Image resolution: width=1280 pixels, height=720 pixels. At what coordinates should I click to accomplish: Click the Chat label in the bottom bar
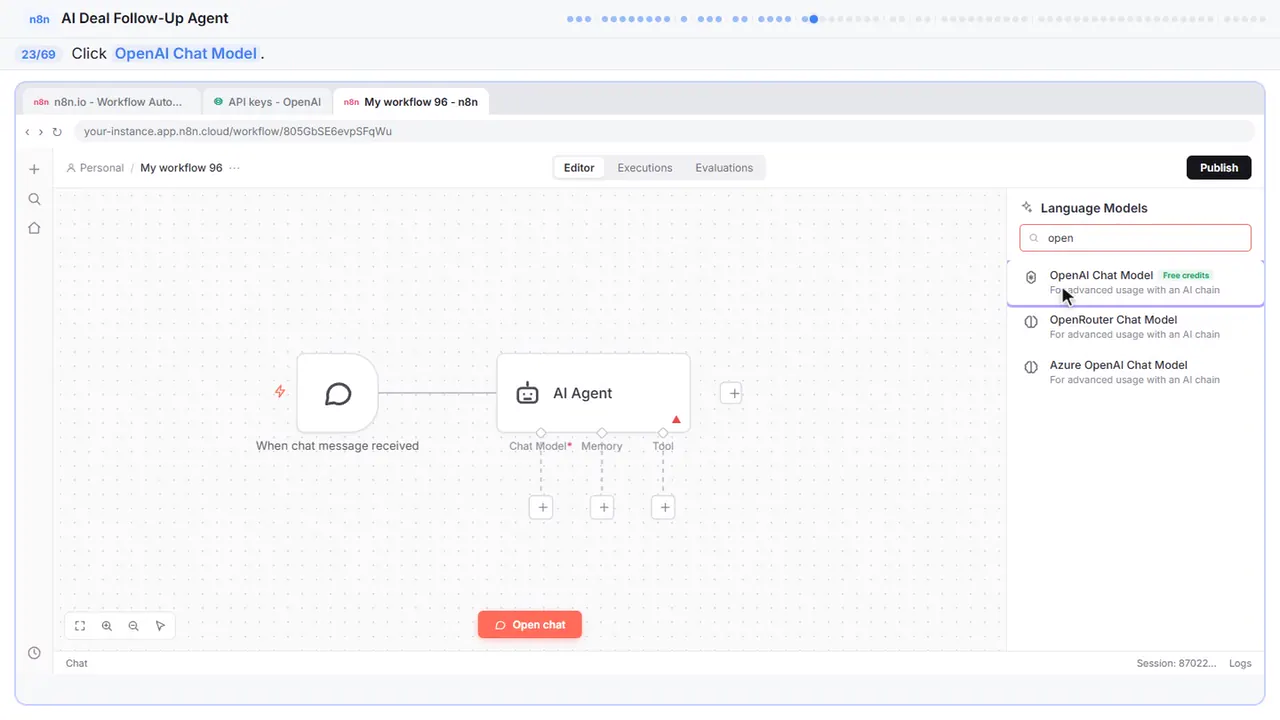pos(77,663)
